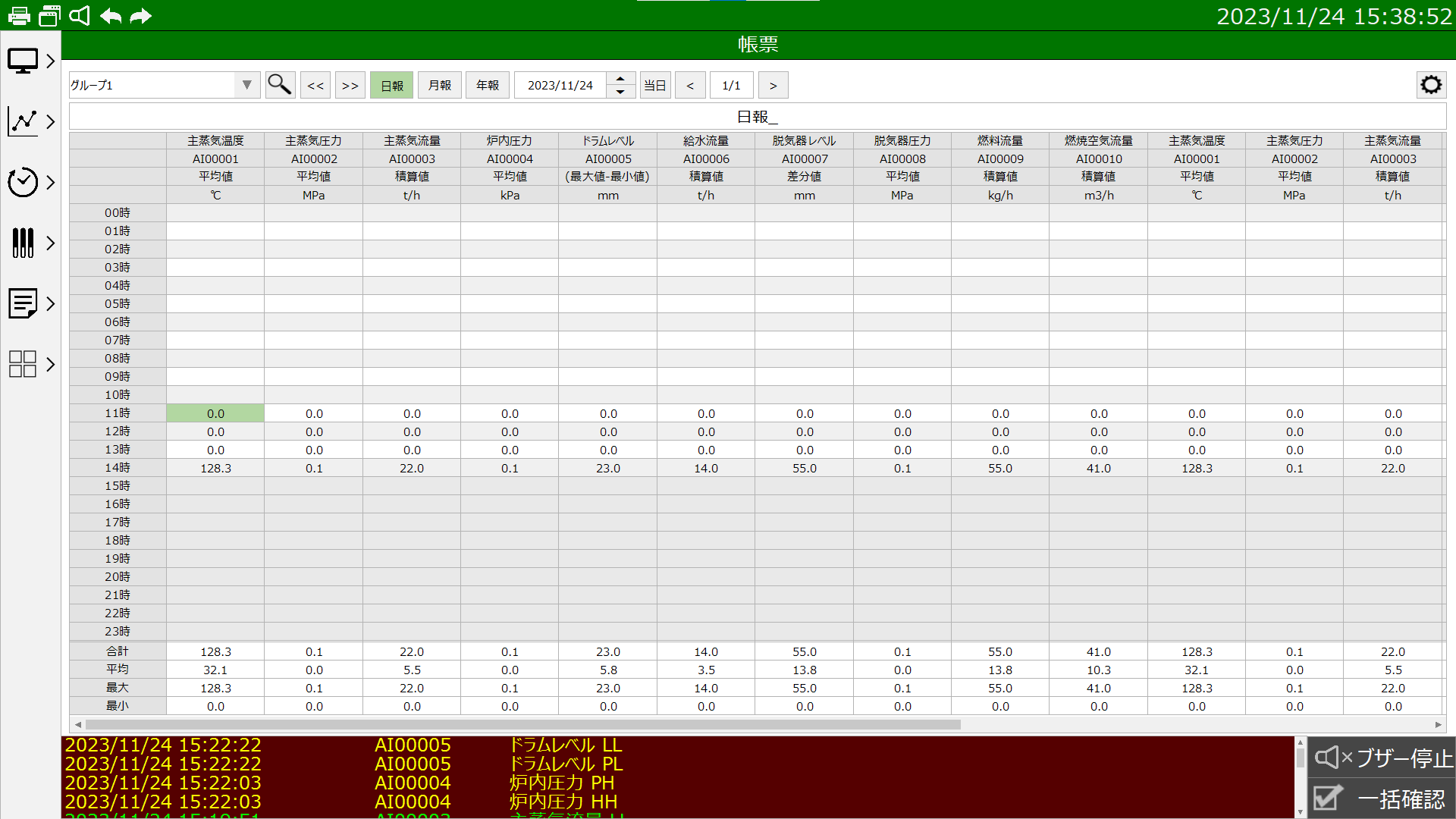Open the trend graph sidebar icon
Viewport: 1456px width, 819px height.
[x=23, y=121]
